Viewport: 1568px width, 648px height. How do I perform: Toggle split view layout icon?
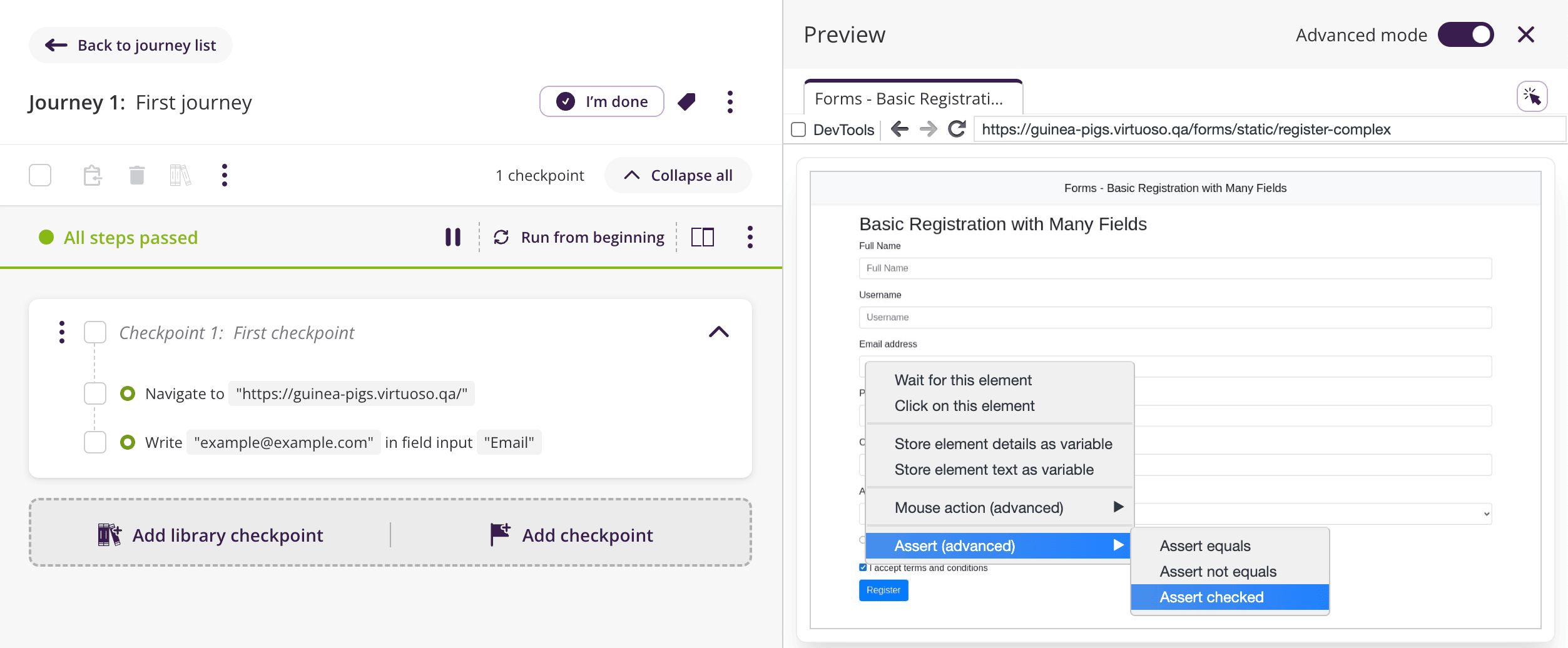pos(702,237)
